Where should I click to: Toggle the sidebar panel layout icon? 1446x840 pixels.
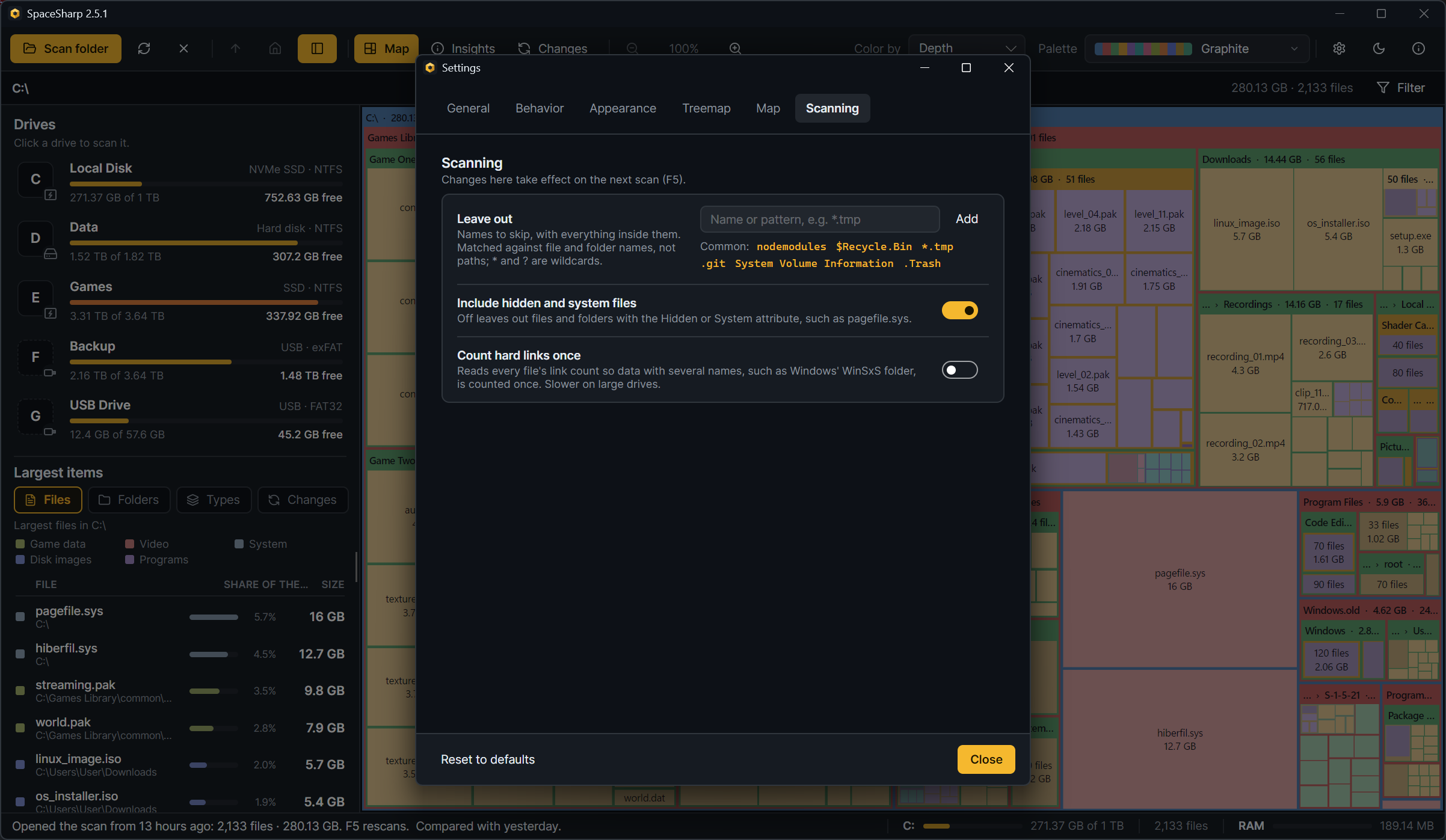click(317, 49)
